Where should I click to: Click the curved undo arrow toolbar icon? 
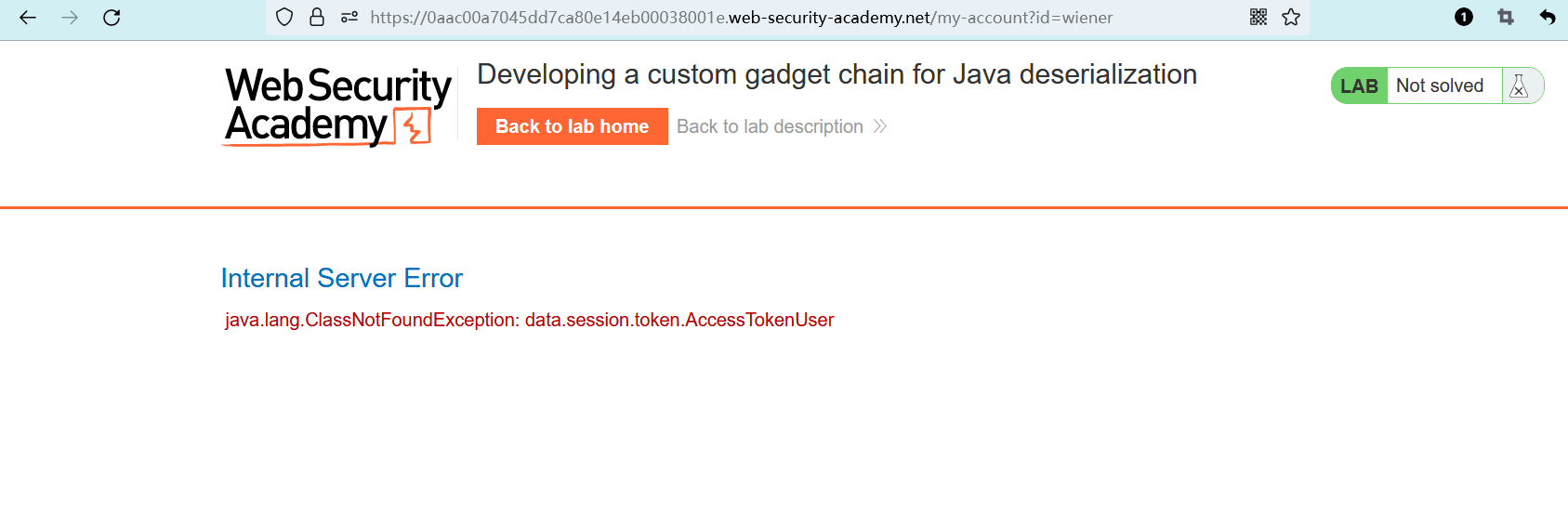1548,18
